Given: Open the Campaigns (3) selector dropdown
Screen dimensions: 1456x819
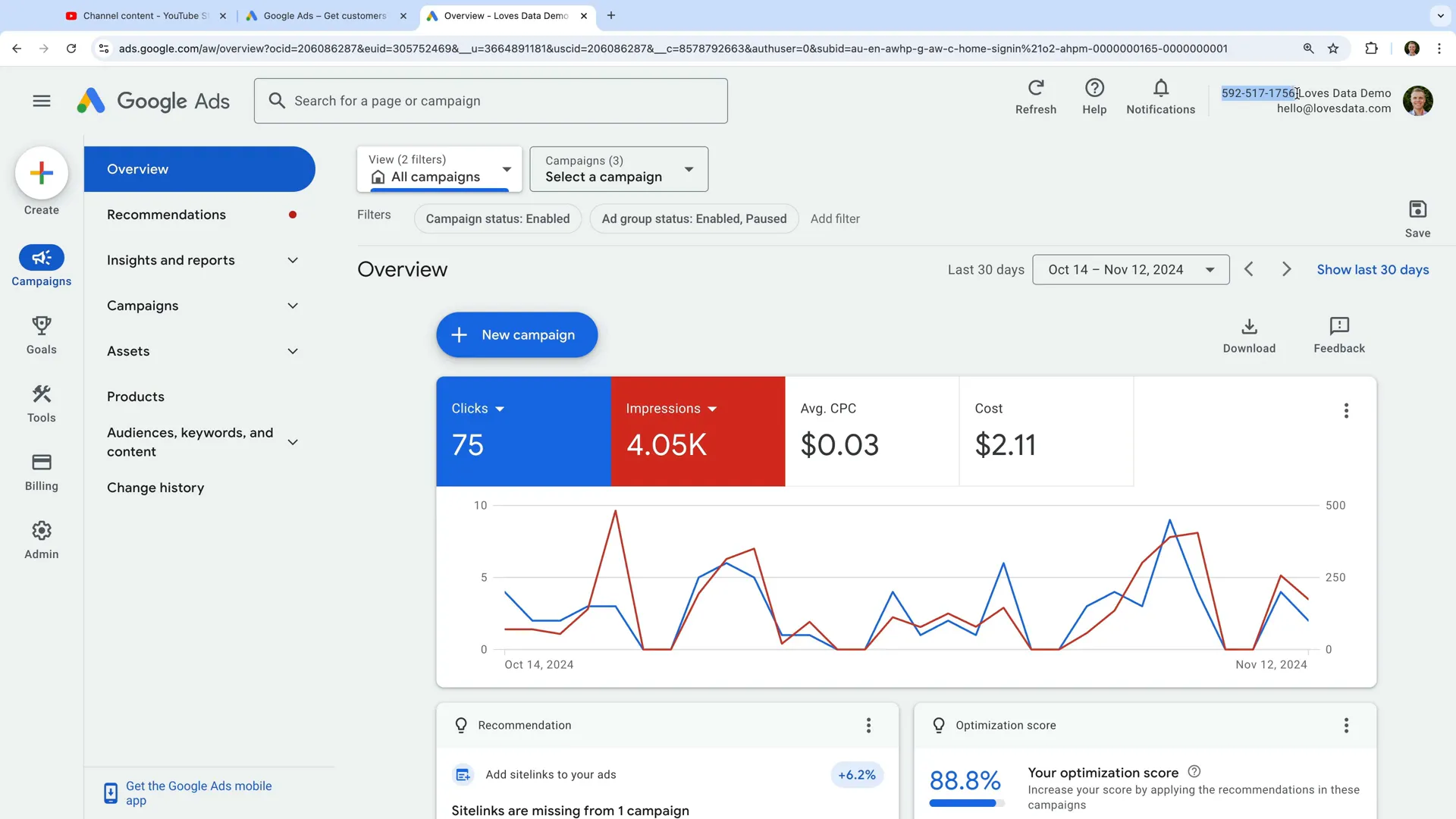Looking at the screenshot, I should point(619,169).
